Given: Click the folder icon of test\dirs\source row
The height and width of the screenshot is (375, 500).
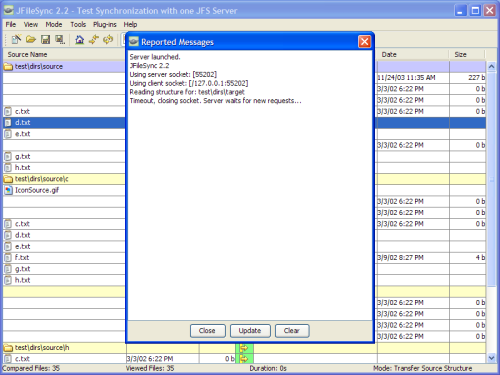Looking at the screenshot, I should click(8, 67).
